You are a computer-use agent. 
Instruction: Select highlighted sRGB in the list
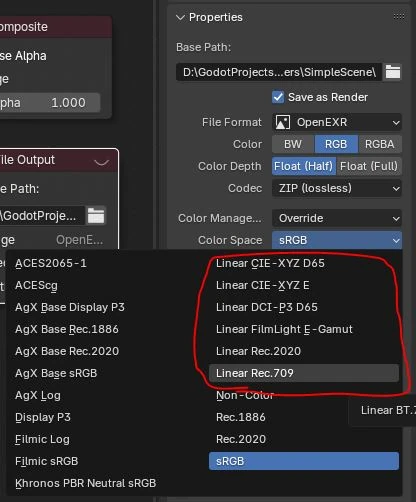(304, 461)
